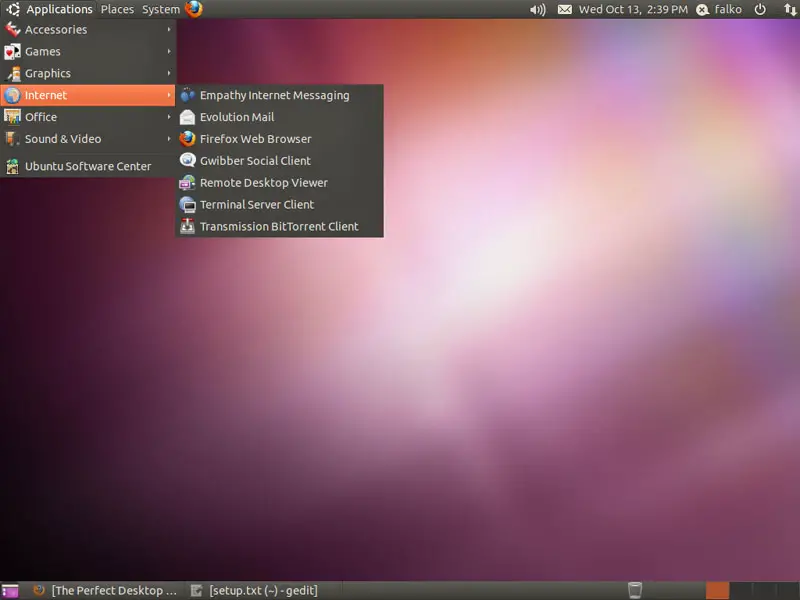The image size is (800, 600).
Task: Launch Firefox from the top panel icon
Action: (x=194, y=9)
